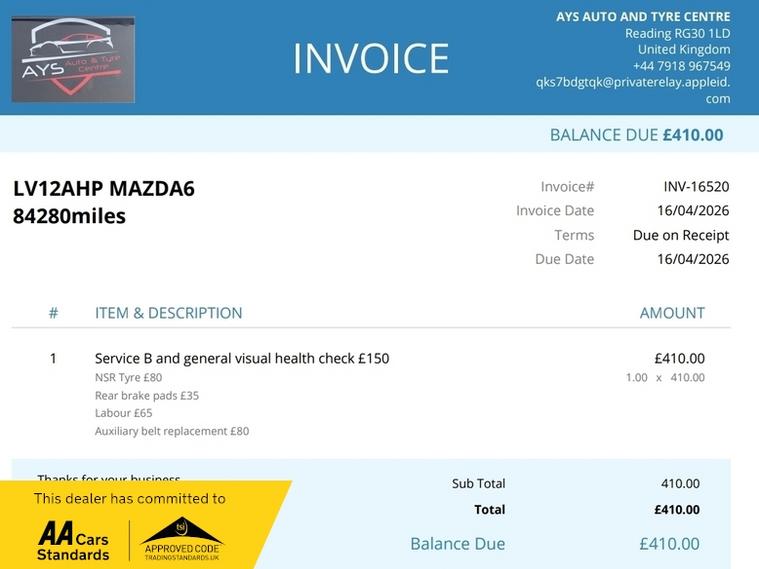This screenshot has width=759, height=569.
Task: Click the Auxiliary belt replacement £80 line
Action: tap(172, 431)
